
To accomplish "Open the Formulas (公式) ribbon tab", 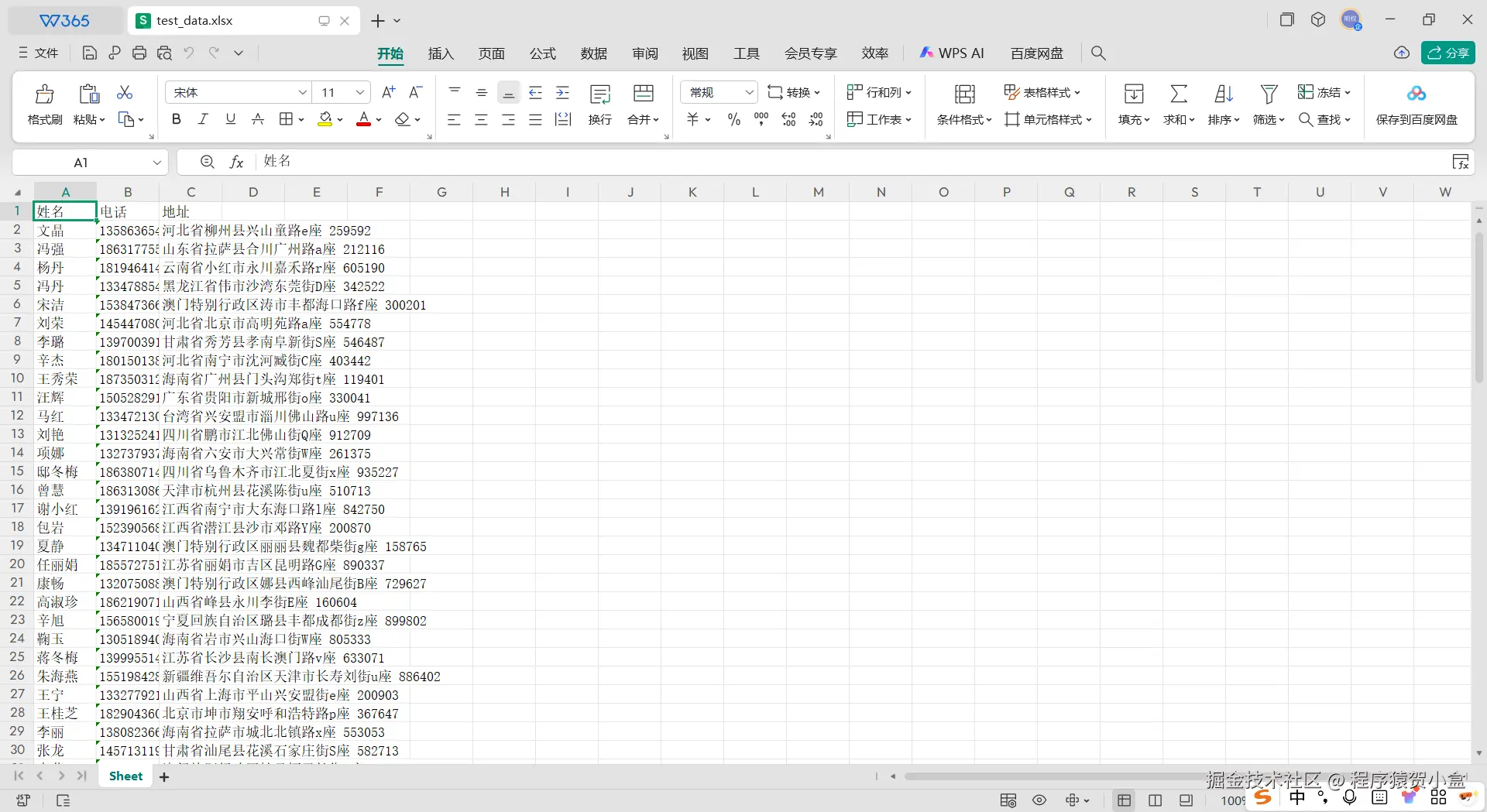I will [543, 53].
